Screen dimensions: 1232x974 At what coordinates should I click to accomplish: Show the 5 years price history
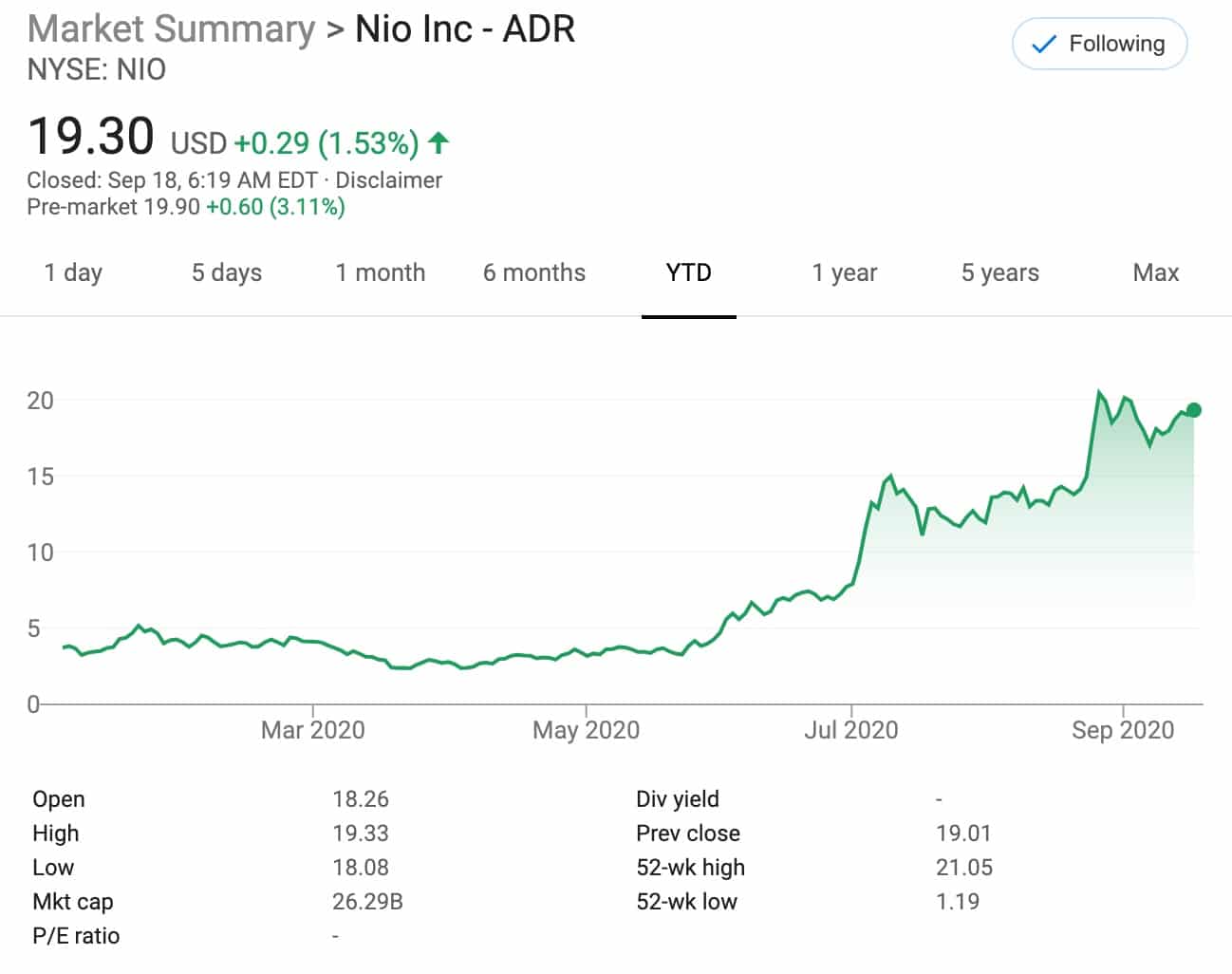[x=999, y=272]
